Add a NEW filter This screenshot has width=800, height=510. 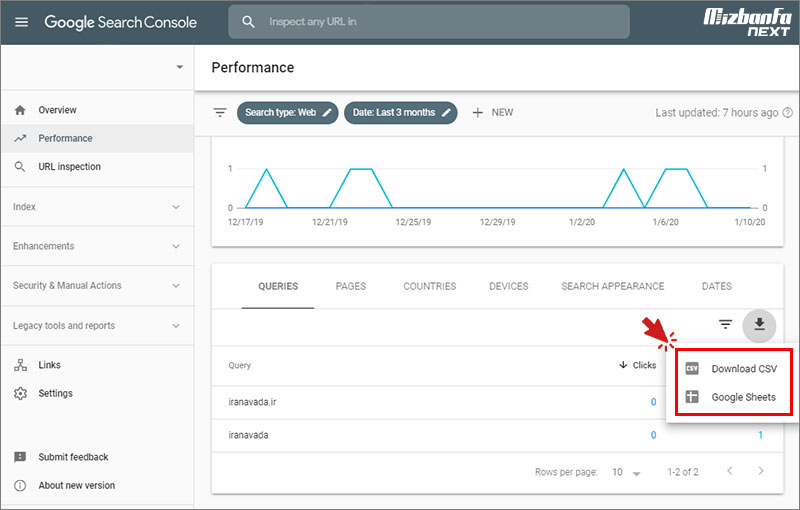pos(493,113)
